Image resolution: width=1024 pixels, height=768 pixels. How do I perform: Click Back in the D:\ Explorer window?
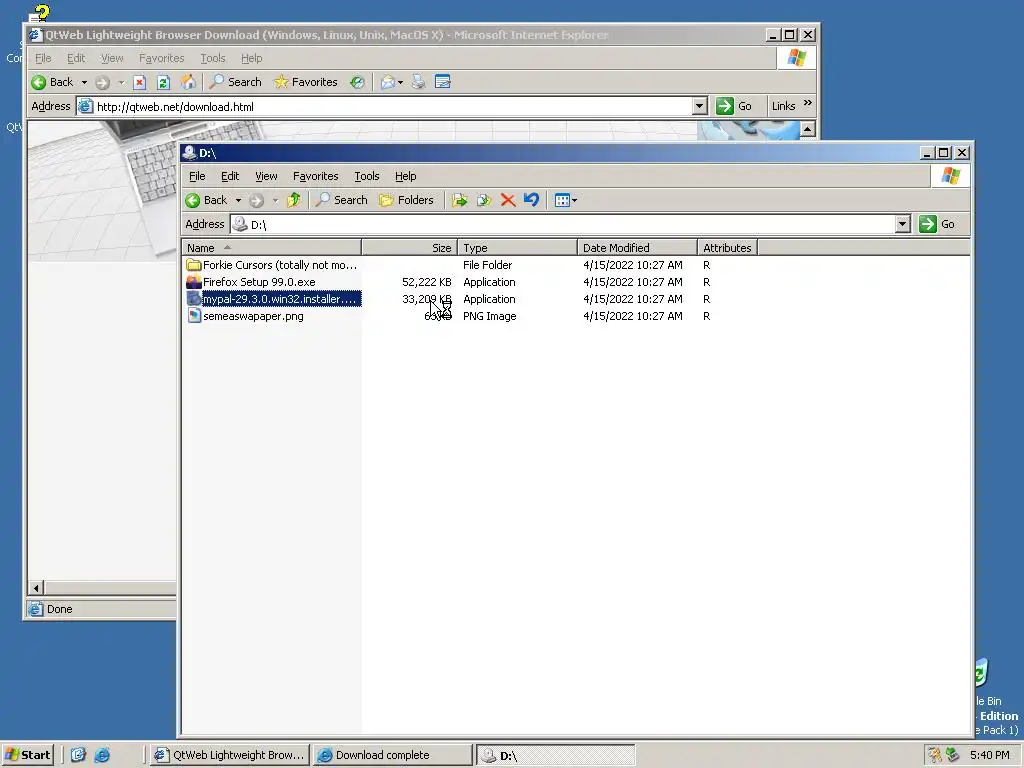[206, 200]
